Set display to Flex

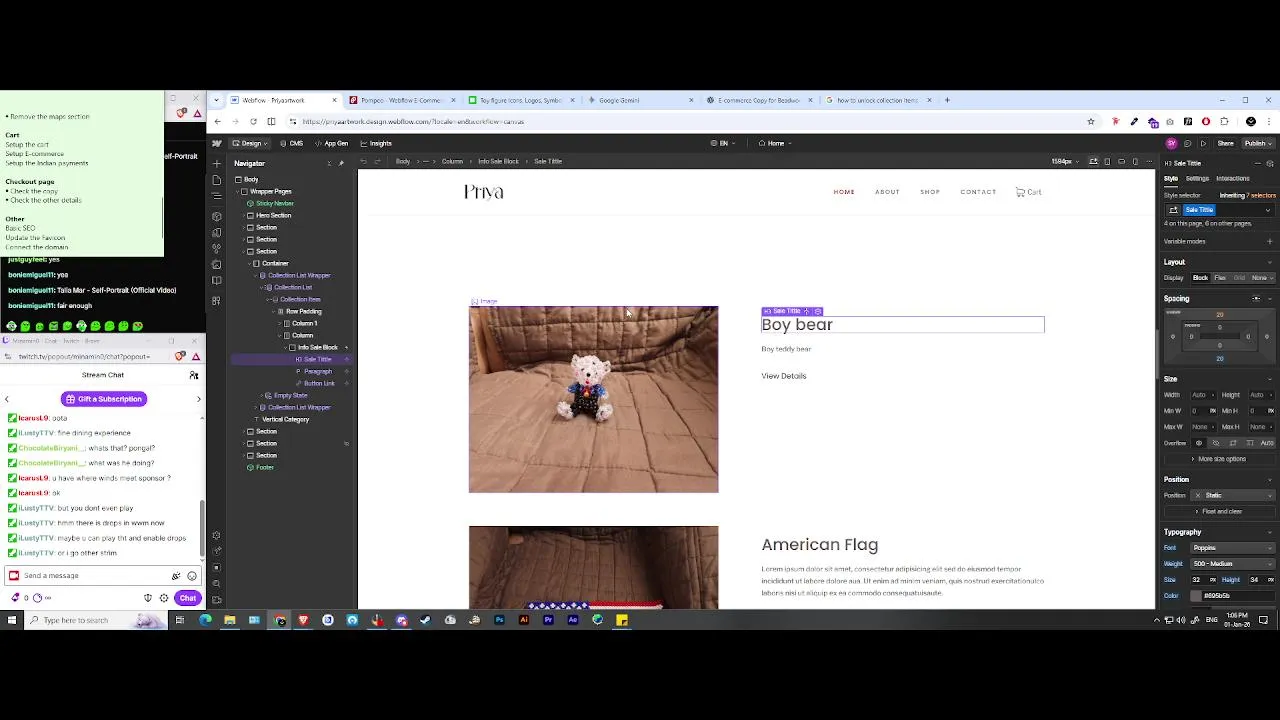coord(1220,278)
